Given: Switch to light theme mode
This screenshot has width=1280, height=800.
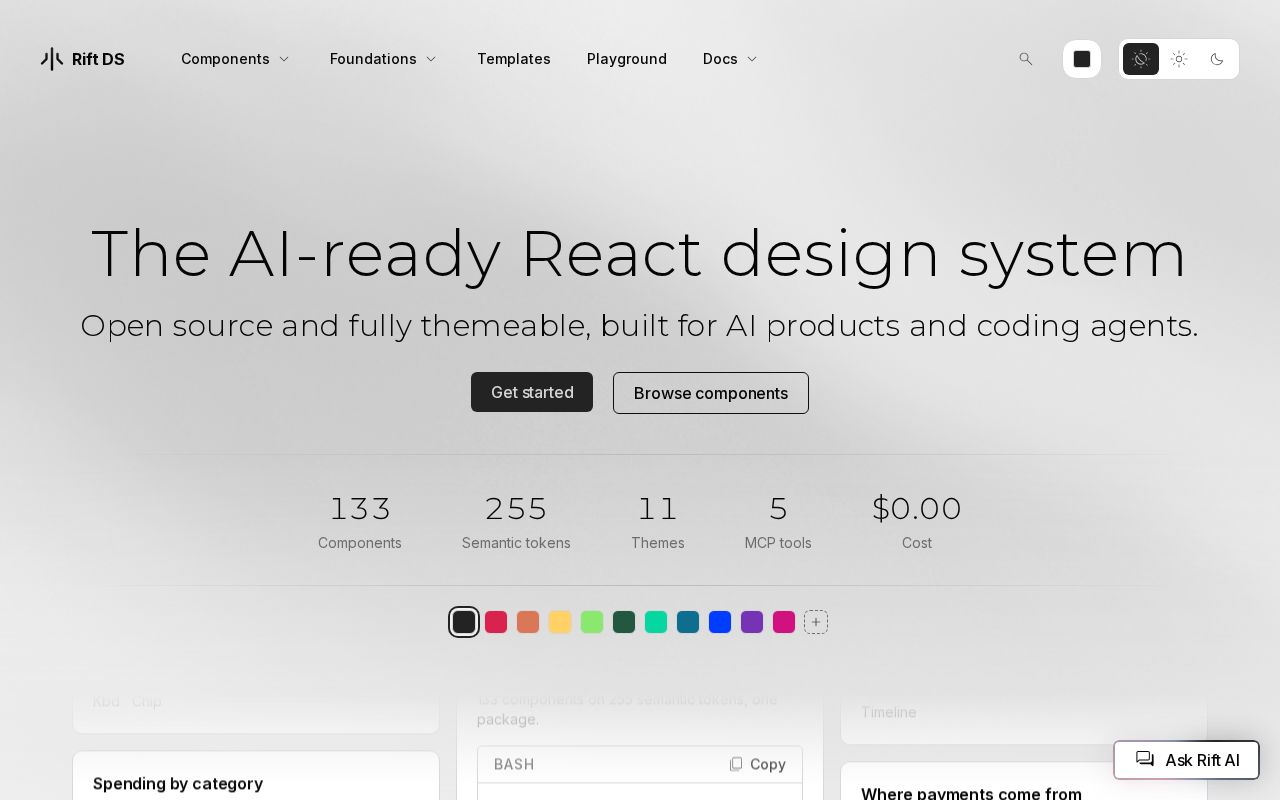Looking at the screenshot, I should [x=1179, y=59].
